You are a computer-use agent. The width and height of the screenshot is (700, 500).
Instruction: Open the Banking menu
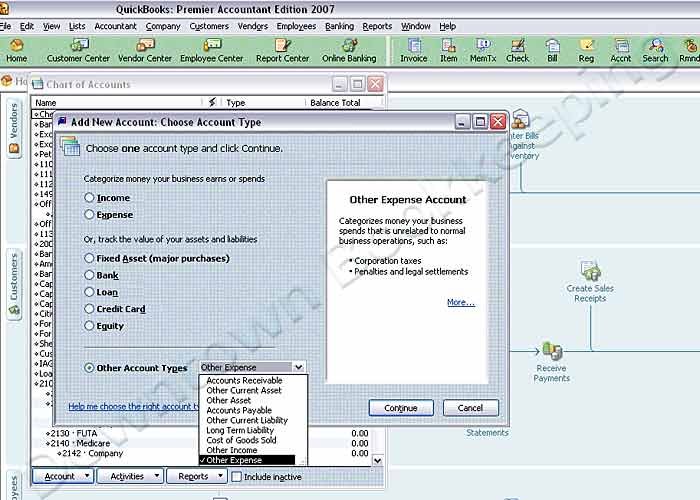tap(339, 26)
